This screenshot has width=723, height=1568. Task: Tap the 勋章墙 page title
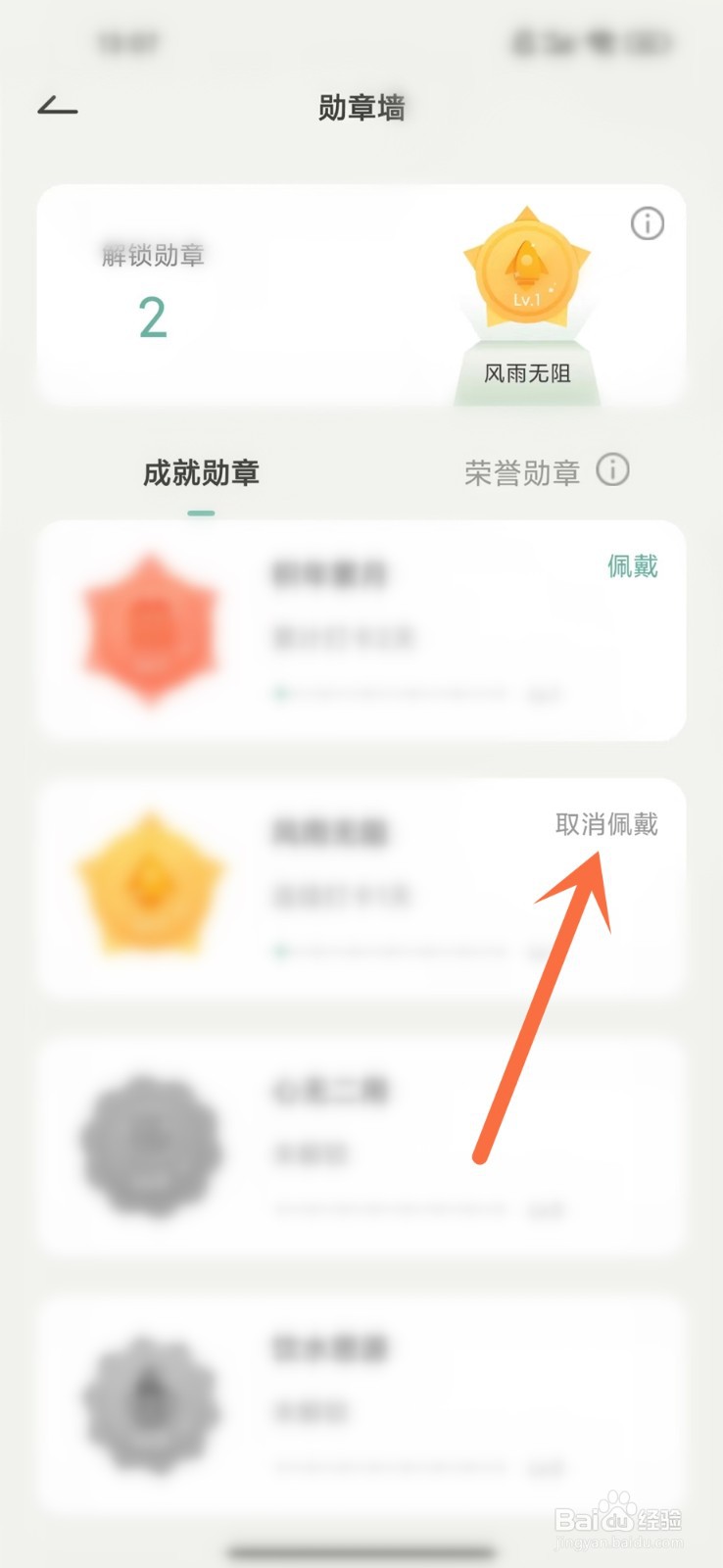(361, 108)
